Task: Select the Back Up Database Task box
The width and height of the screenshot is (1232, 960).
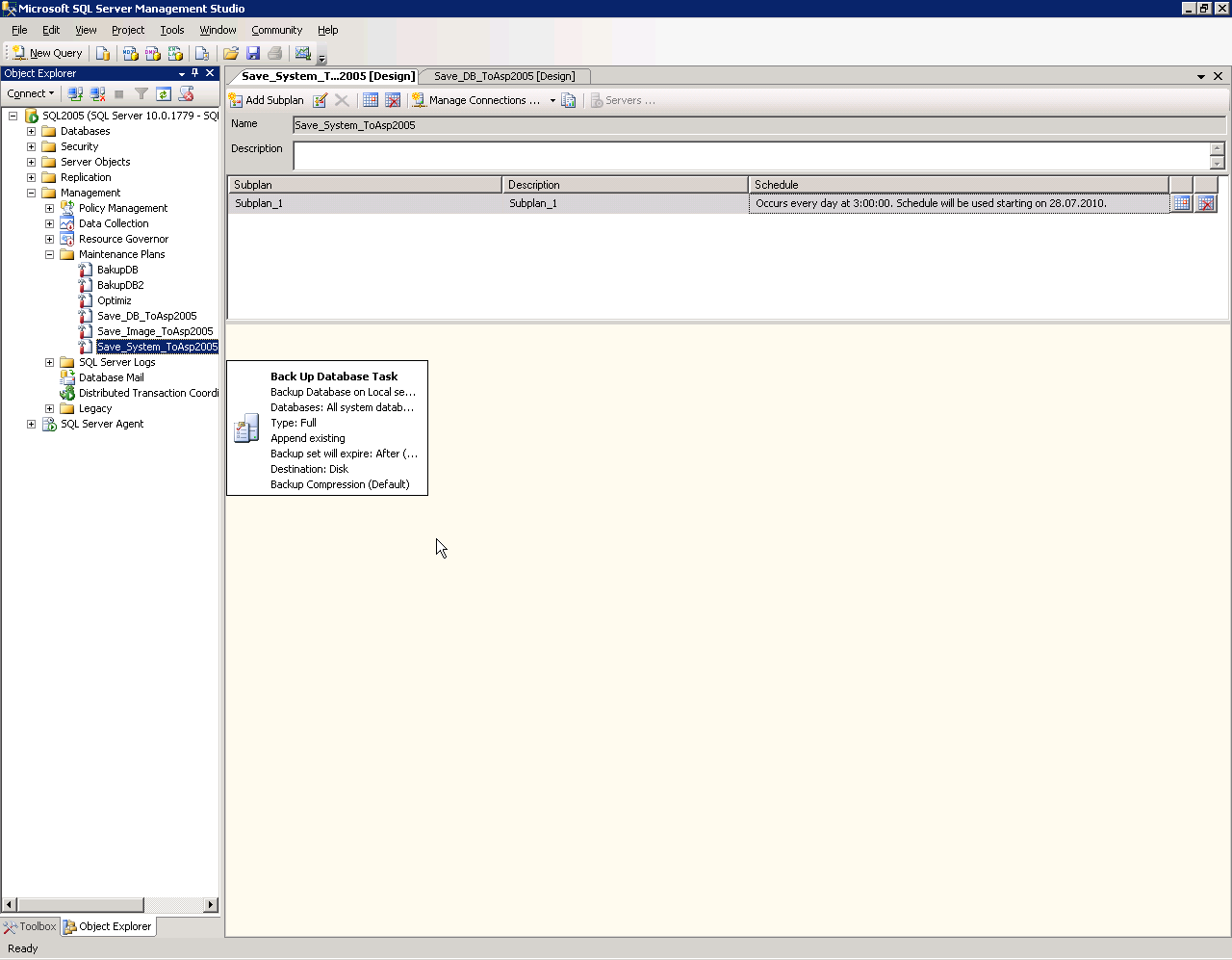Action: 327,428
